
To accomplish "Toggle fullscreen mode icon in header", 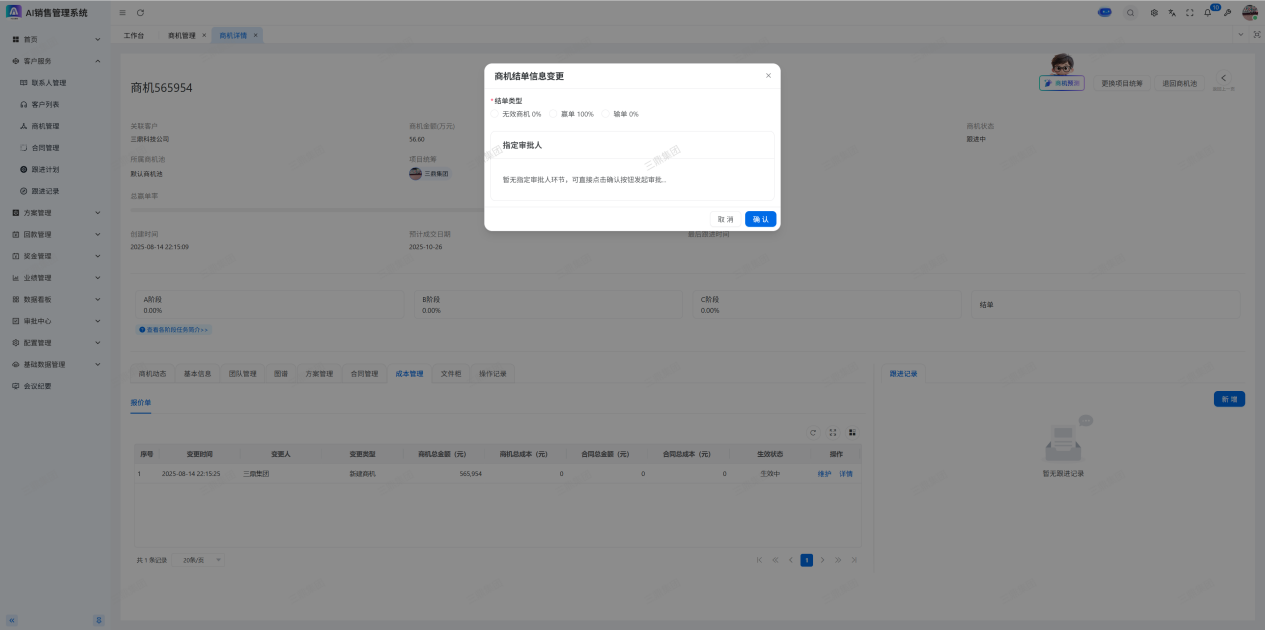I will tap(1190, 13).
